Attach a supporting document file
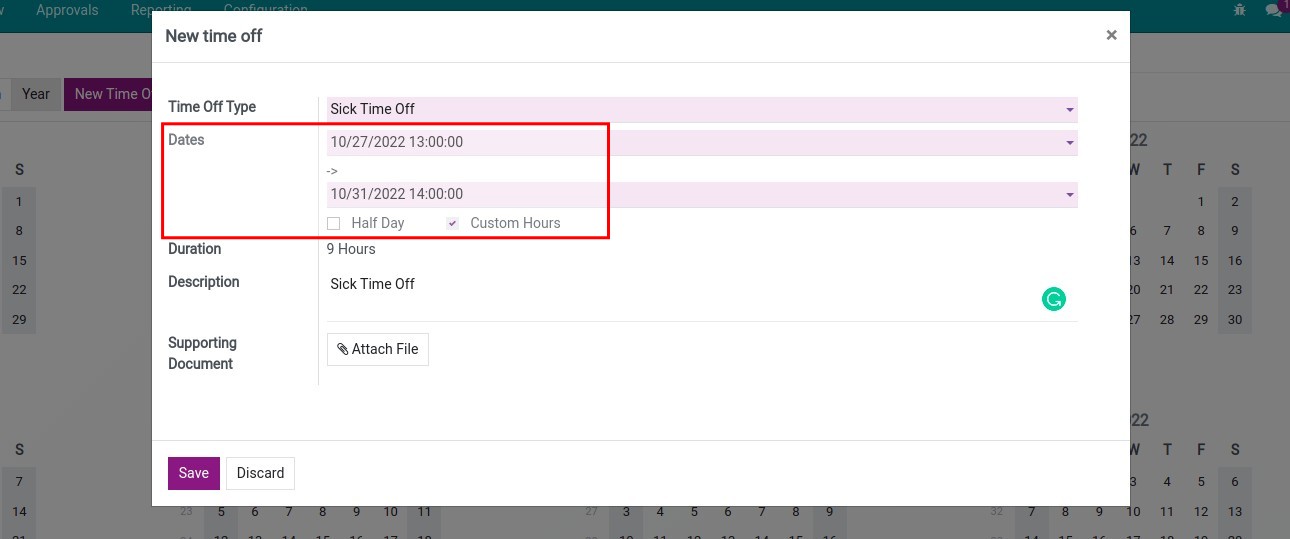Screen dimensions: 1290x539 pos(378,349)
